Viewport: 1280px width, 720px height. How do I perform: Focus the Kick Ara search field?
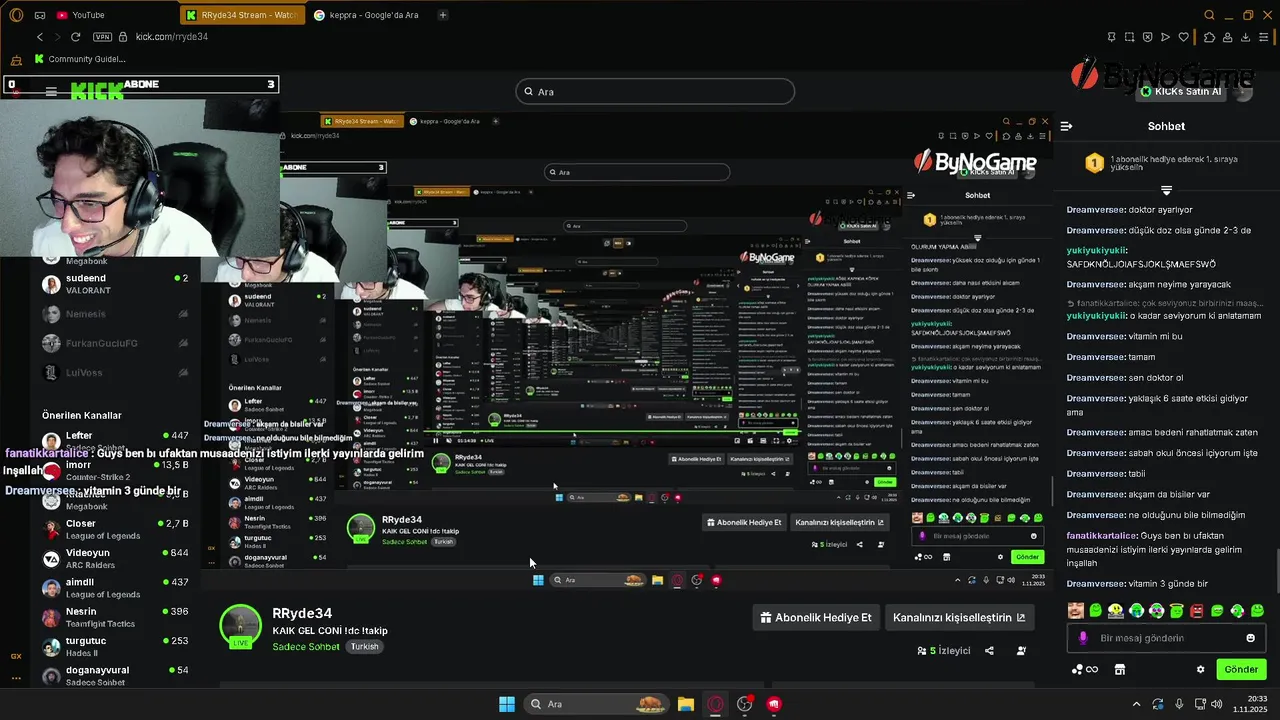coord(655,91)
